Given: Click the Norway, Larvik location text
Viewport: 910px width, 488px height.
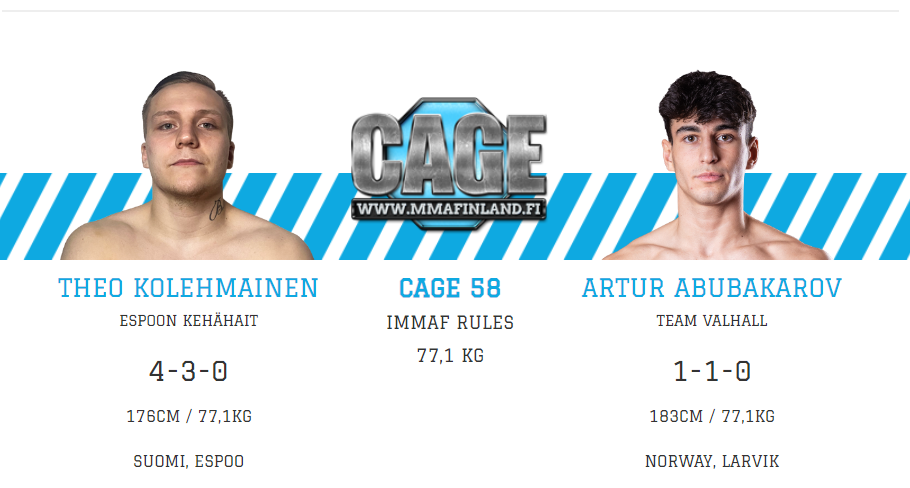Looking at the screenshot, I should click(x=712, y=462).
